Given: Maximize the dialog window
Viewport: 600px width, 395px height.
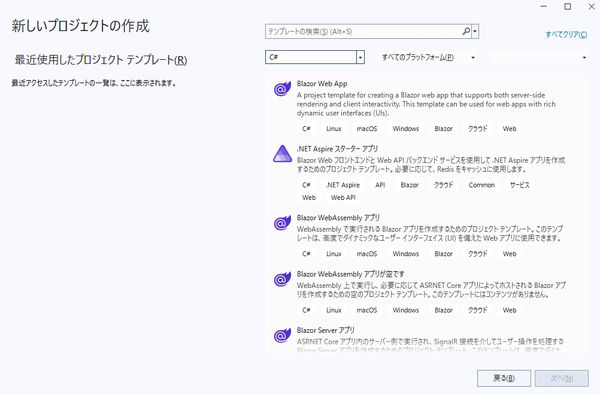Looking at the screenshot, I should coord(568,7).
